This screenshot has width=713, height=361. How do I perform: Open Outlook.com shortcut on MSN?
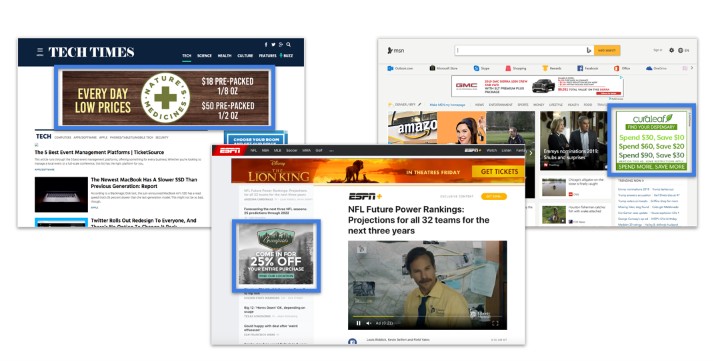[x=400, y=68]
